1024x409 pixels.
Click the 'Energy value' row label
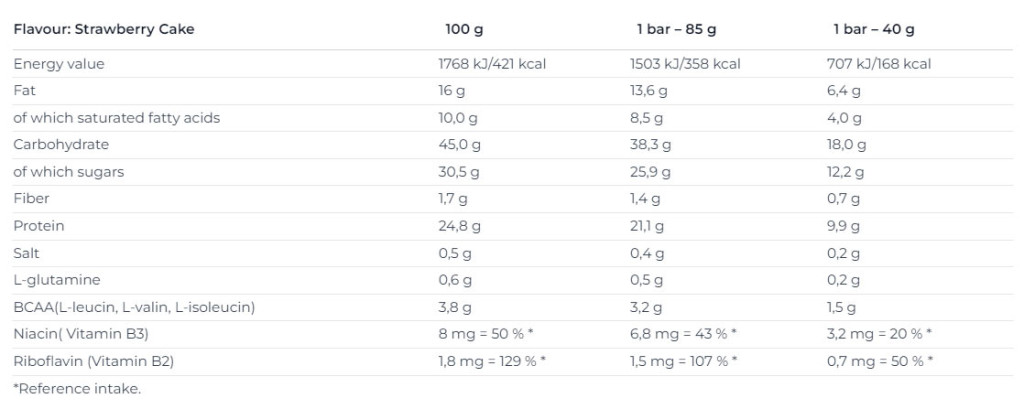click(59, 64)
